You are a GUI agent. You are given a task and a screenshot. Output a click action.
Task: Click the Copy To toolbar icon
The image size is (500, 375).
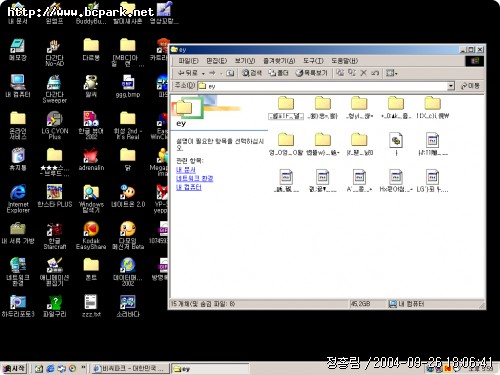352,73
